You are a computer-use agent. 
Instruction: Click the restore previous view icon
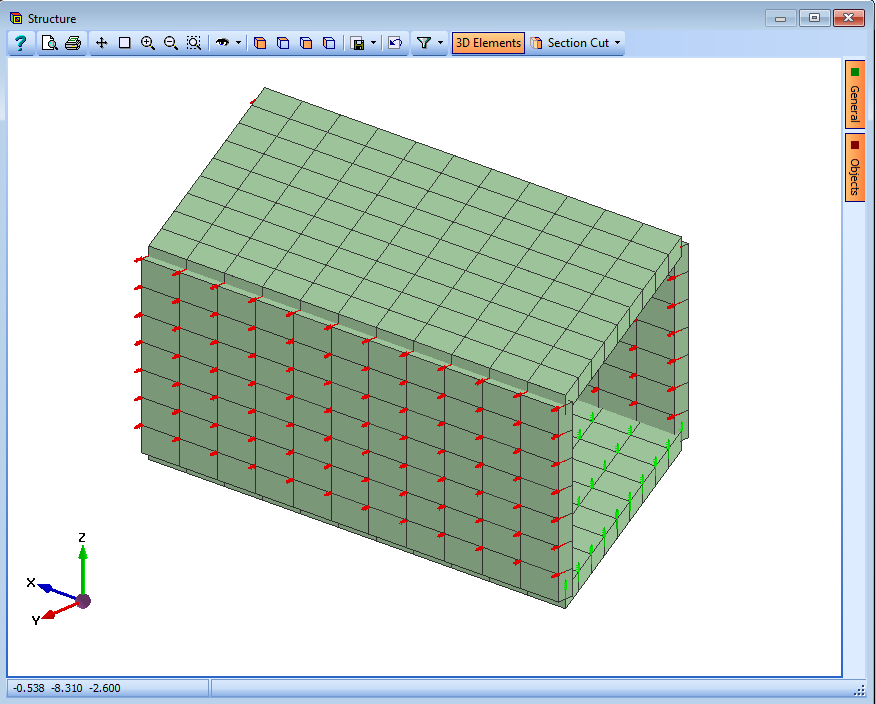coord(395,43)
